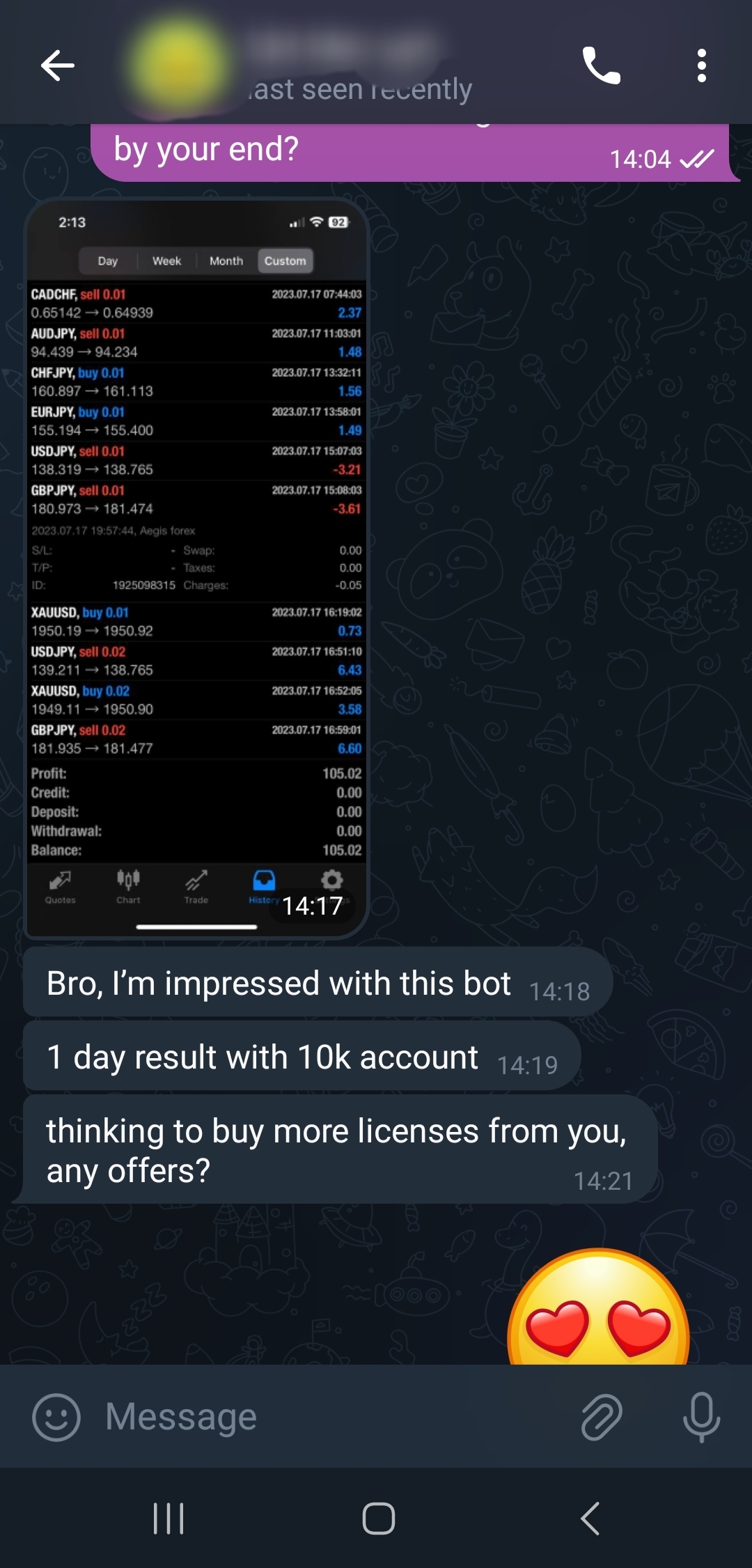The width and height of the screenshot is (752, 1568).
Task: Tap the 'last seen recently' status text
Action: point(359,89)
